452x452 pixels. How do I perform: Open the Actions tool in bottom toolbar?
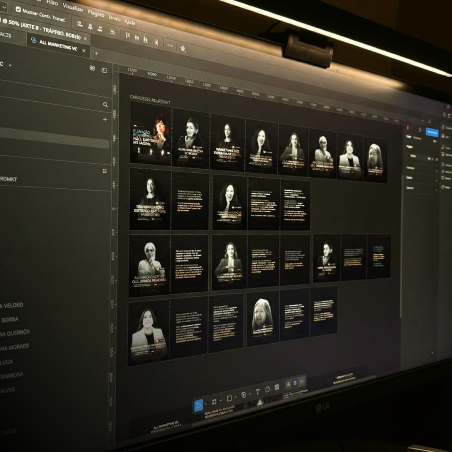pyautogui.click(x=277, y=387)
